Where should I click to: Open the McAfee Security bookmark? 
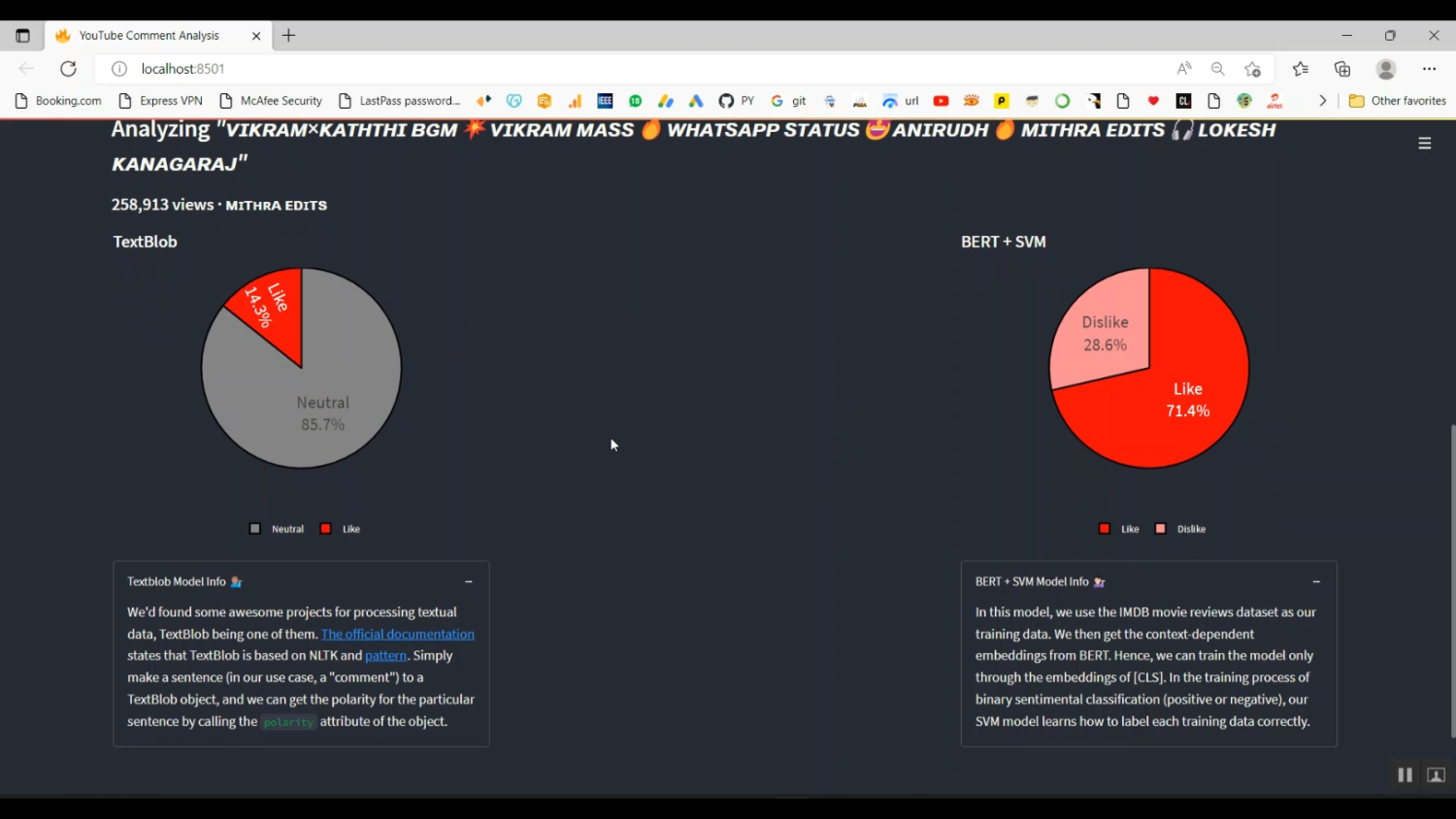tap(271, 101)
